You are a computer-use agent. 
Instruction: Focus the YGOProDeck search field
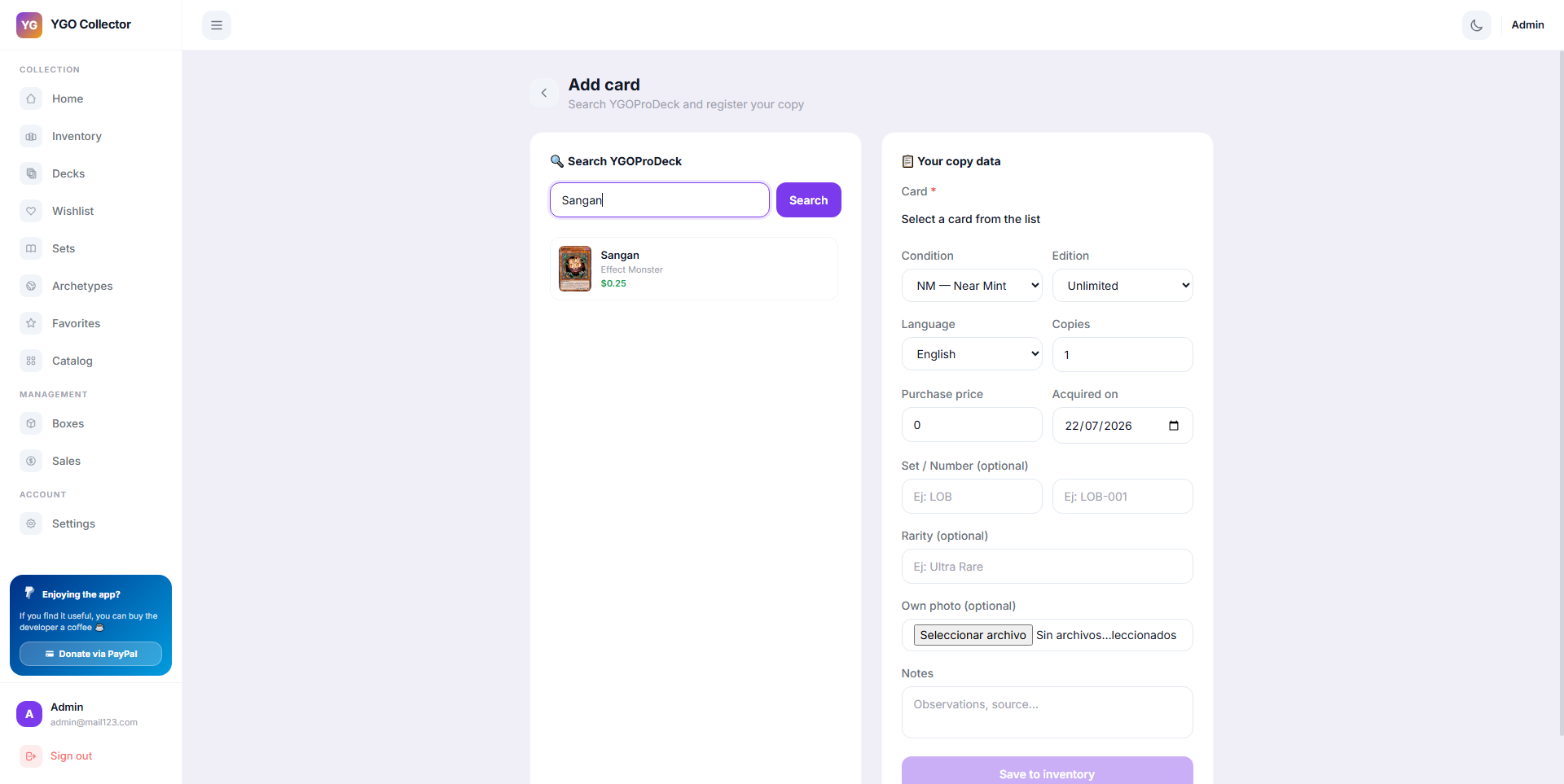660,200
